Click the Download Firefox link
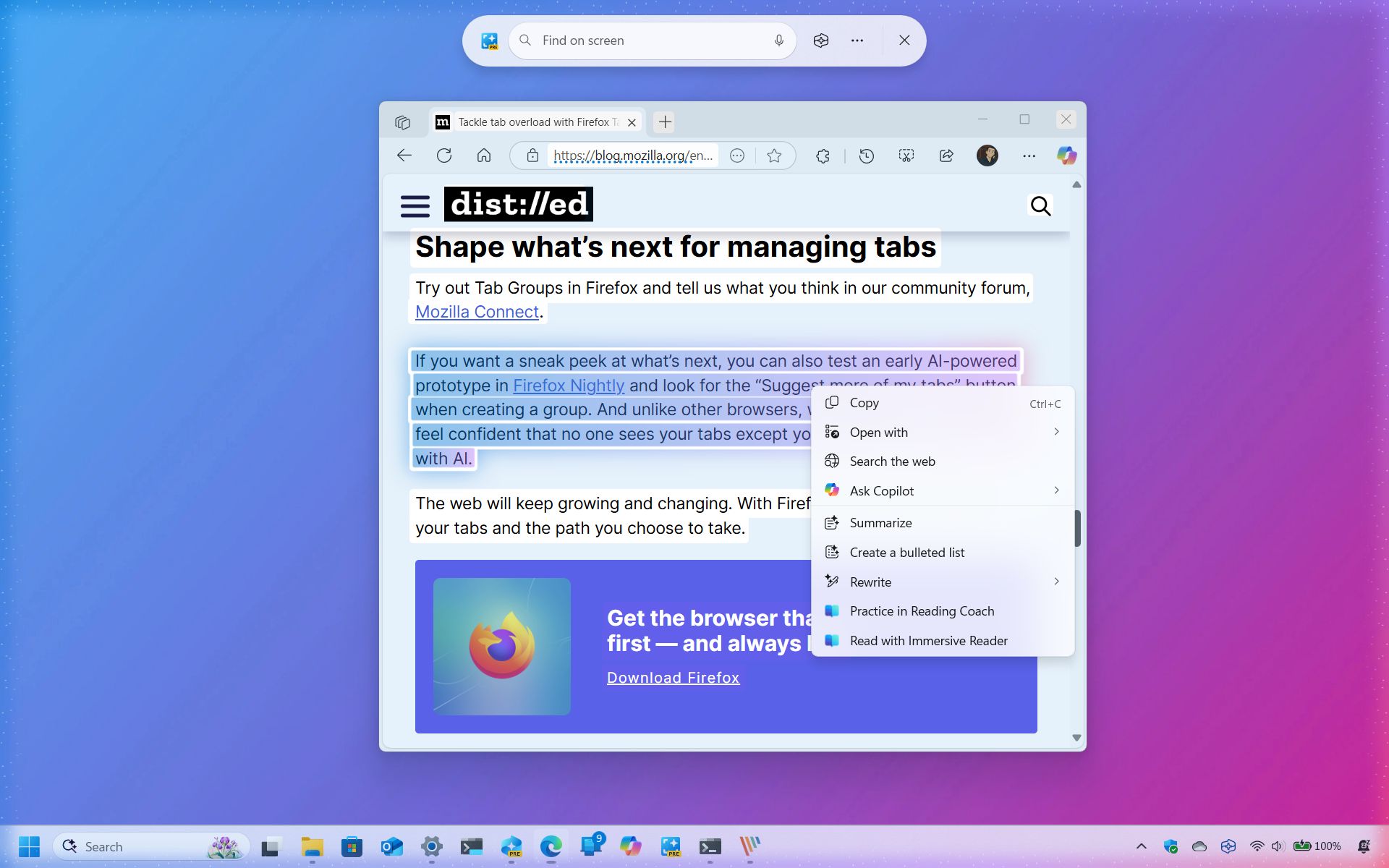 pos(672,677)
